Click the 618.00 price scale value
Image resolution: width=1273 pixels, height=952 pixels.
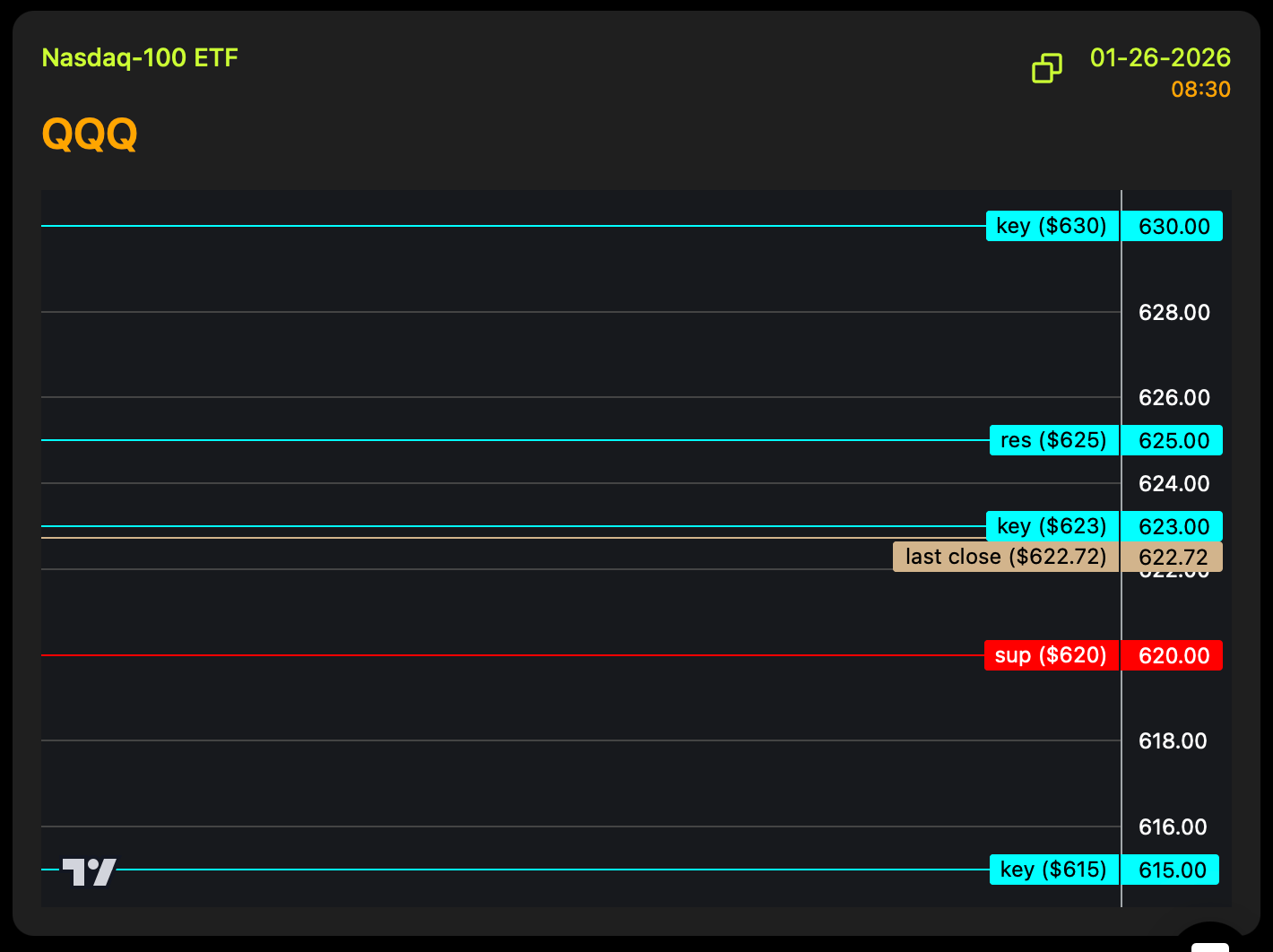1173,741
